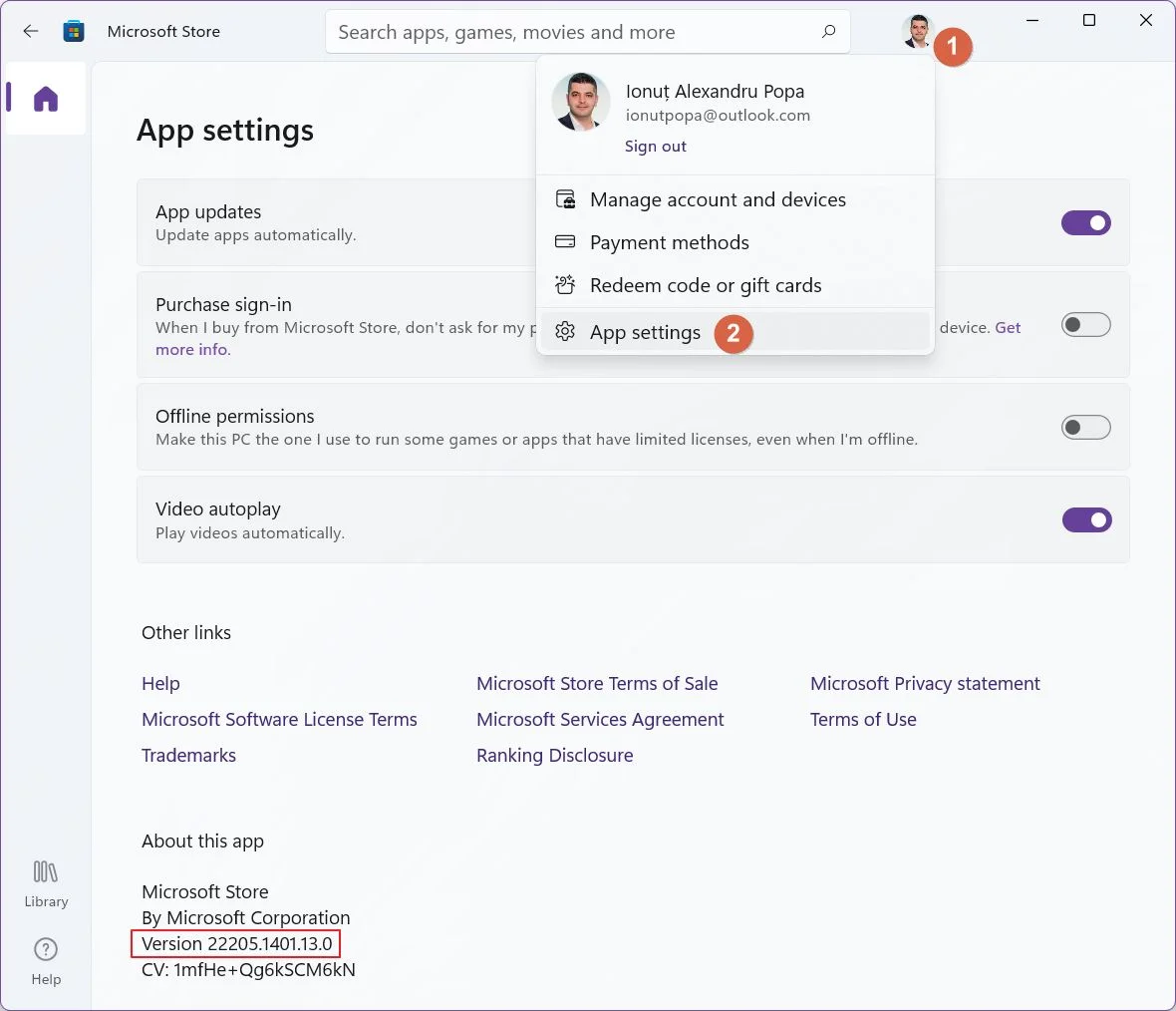Click the Microsoft Store logo icon
Screen dimensions: 1176x1011
(74, 32)
